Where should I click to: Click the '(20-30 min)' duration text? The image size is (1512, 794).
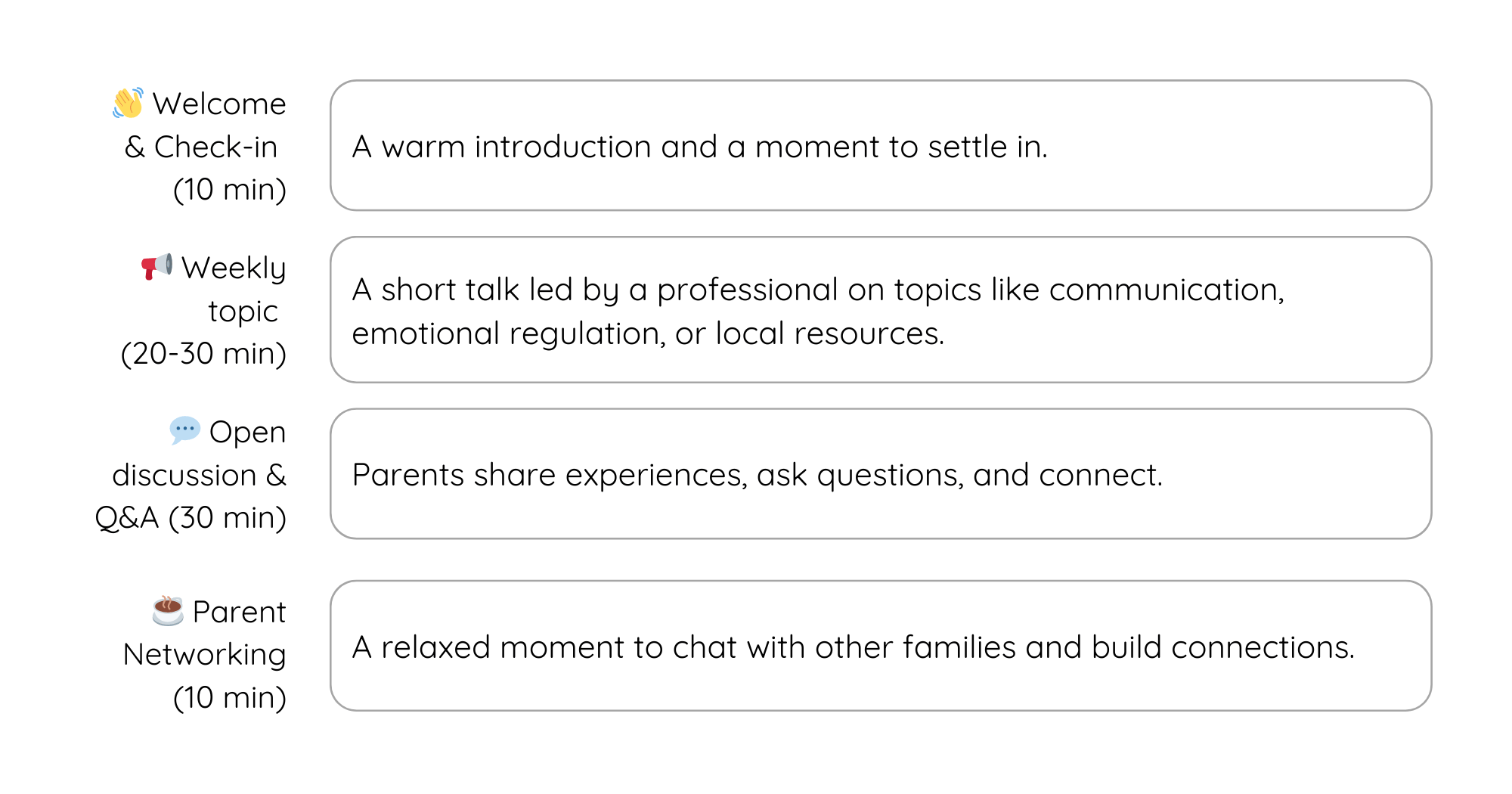coord(204,354)
